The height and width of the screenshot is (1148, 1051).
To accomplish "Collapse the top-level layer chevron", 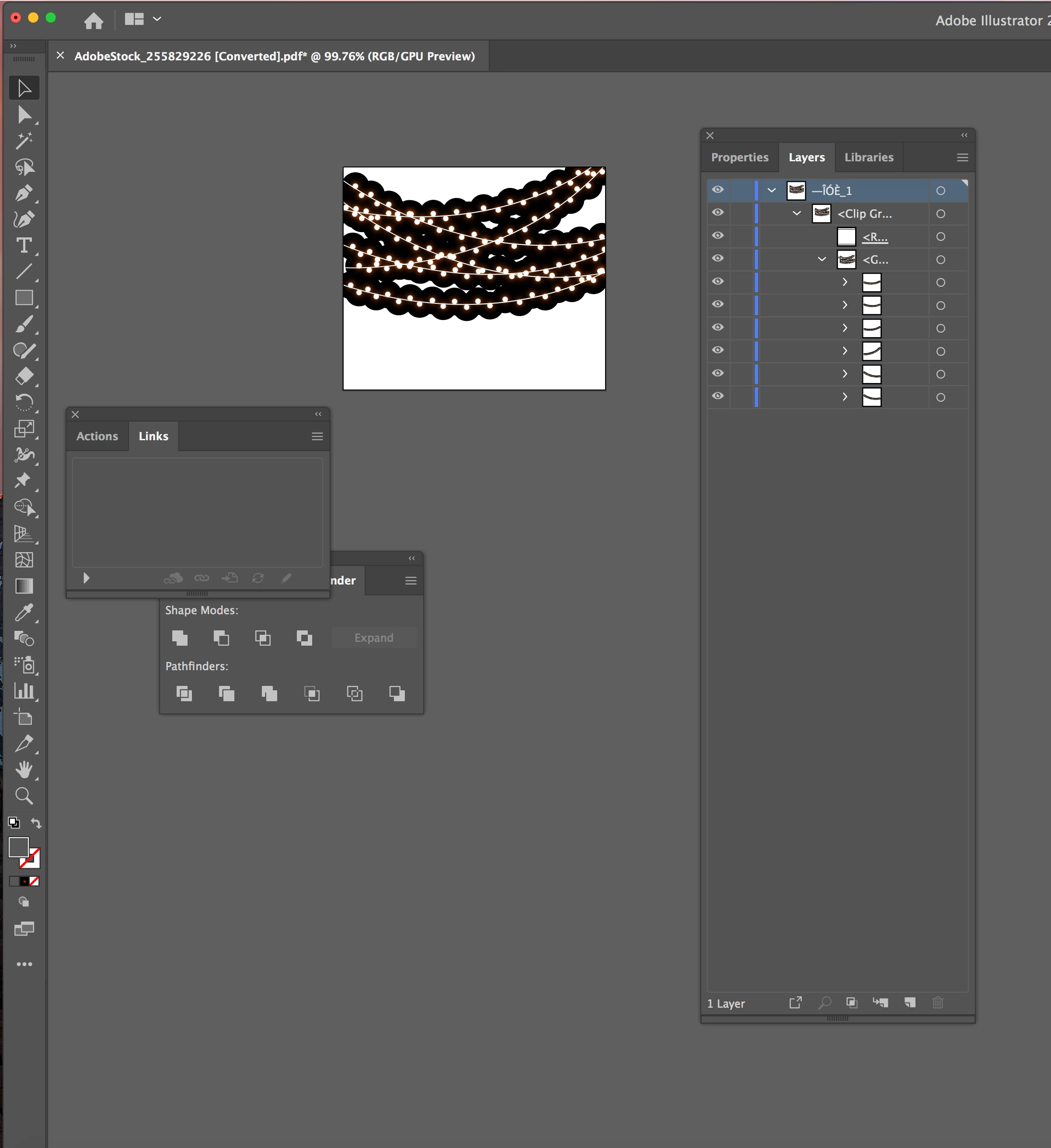I will [x=772, y=190].
